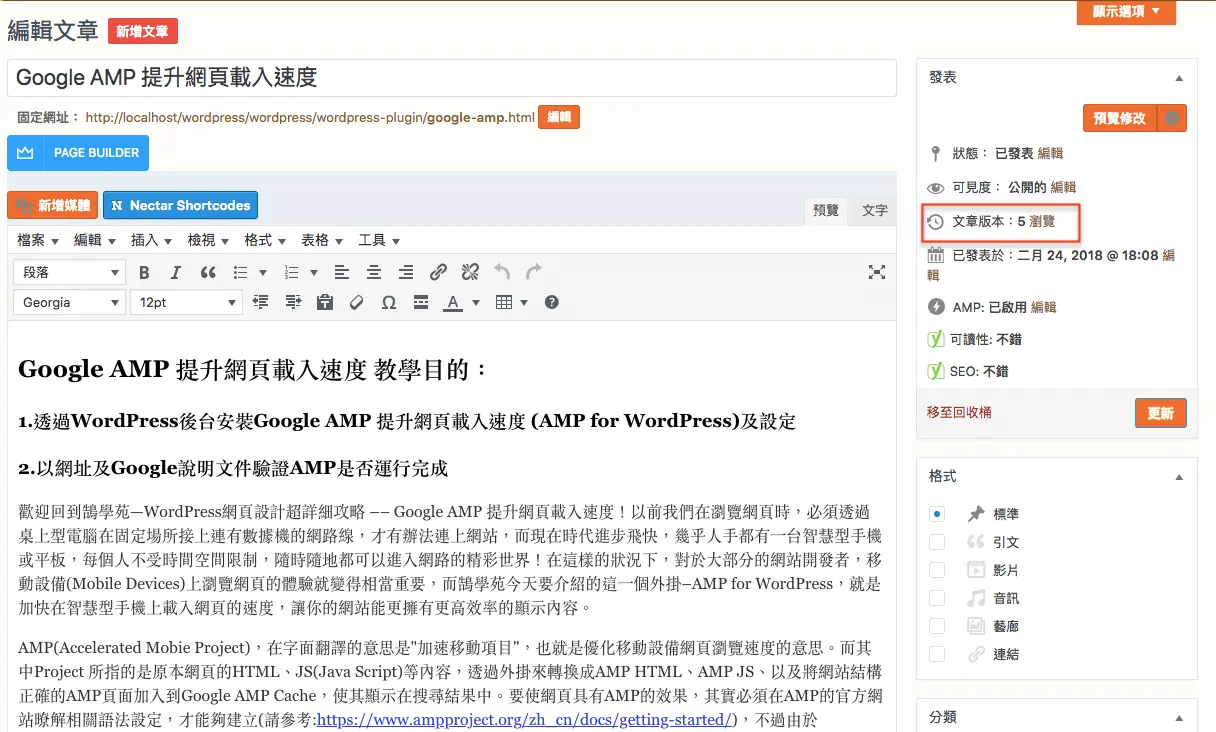Click the 更新 update button
The height and width of the screenshot is (732, 1216).
pyautogui.click(x=1161, y=413)
